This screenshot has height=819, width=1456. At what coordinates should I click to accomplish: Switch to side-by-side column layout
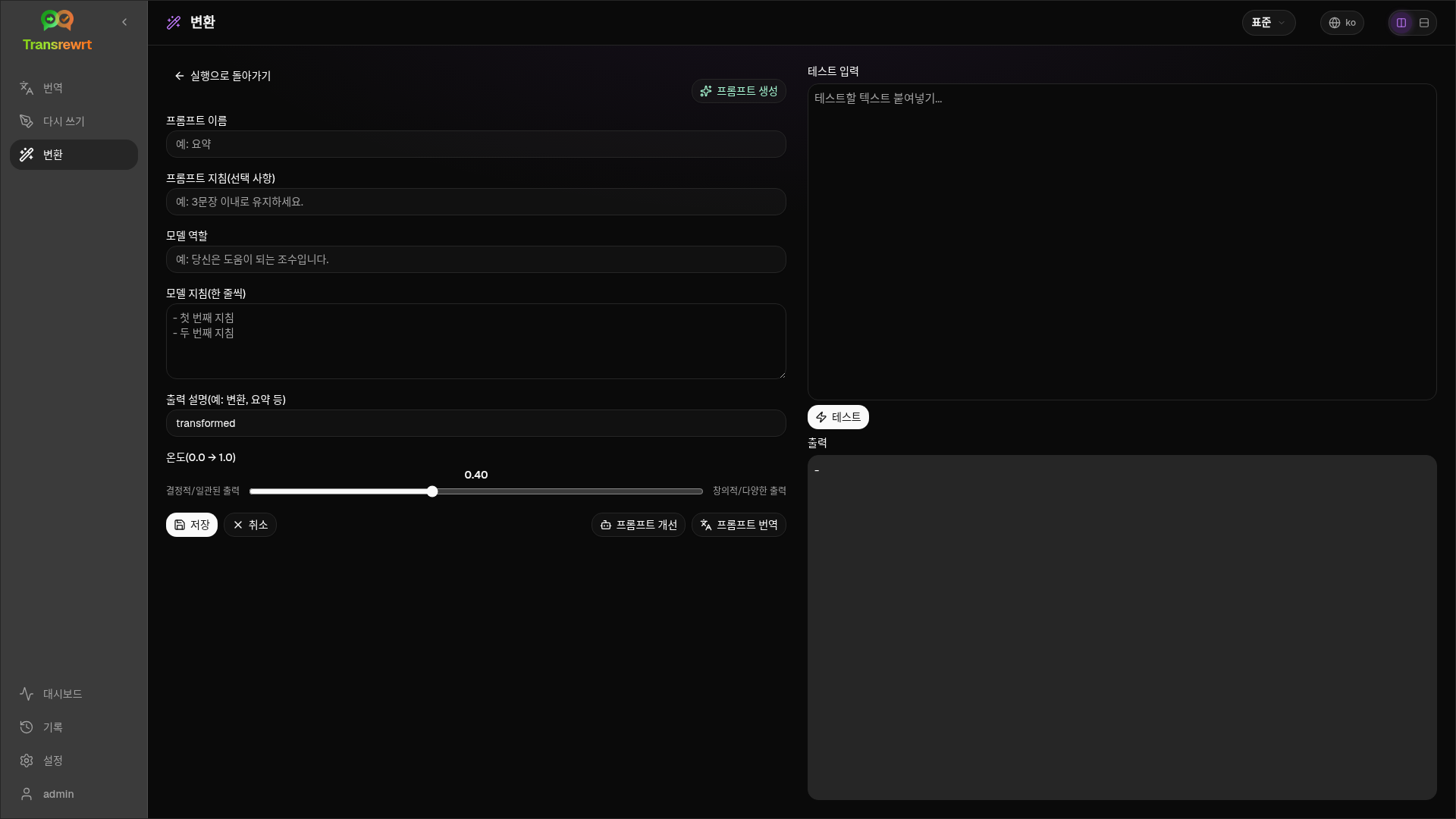click(x=1401, y=23)
